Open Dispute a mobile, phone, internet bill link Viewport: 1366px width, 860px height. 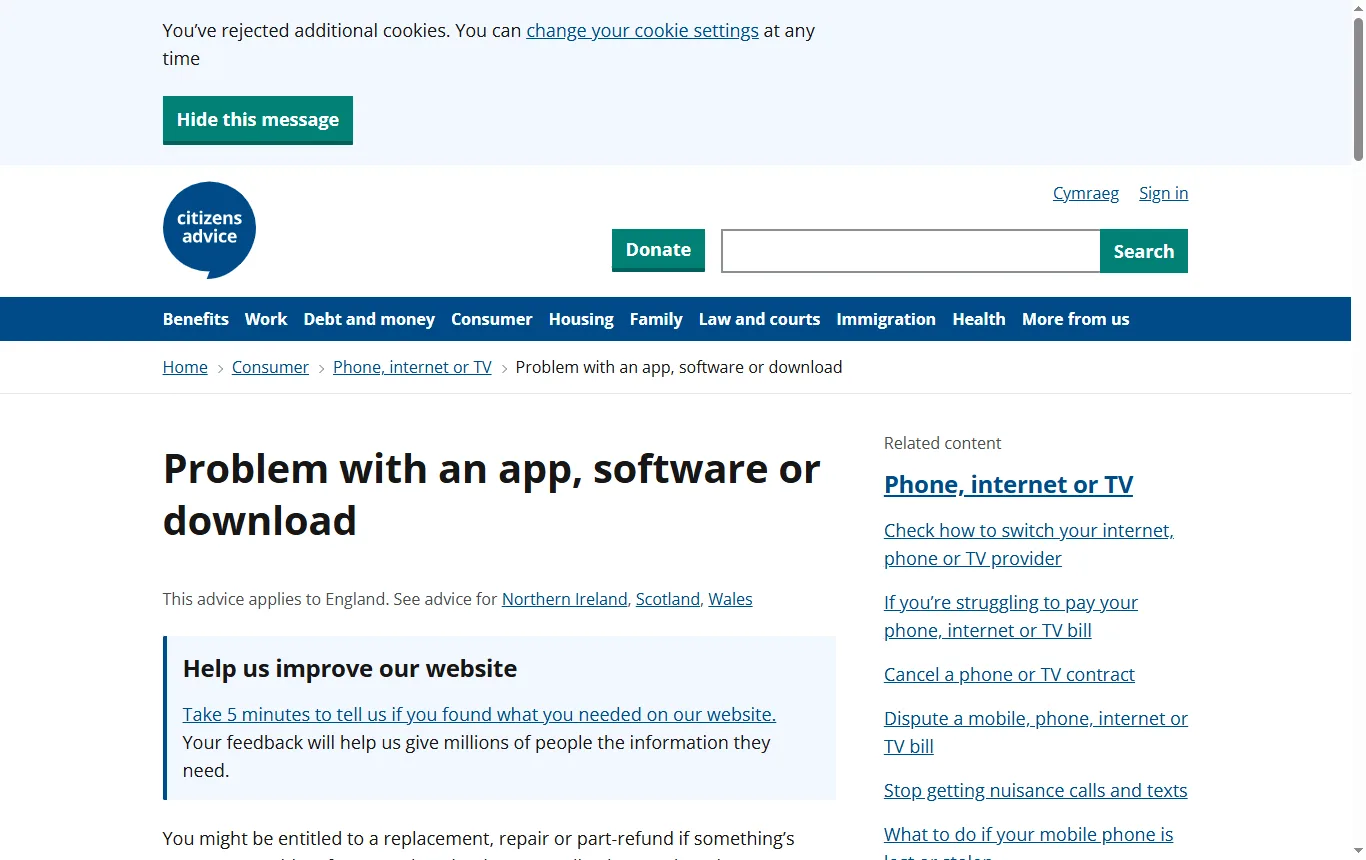(1036, 732)
